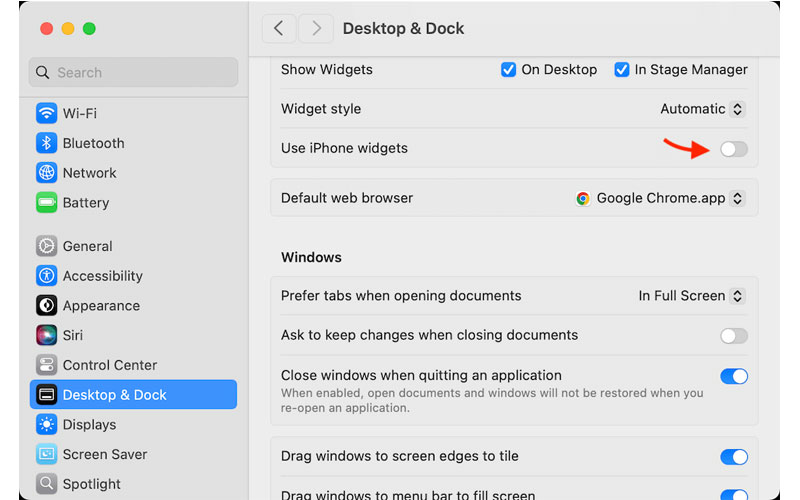
Task: Click the Spotlight magnifier icon
Action: coord(46,483)
